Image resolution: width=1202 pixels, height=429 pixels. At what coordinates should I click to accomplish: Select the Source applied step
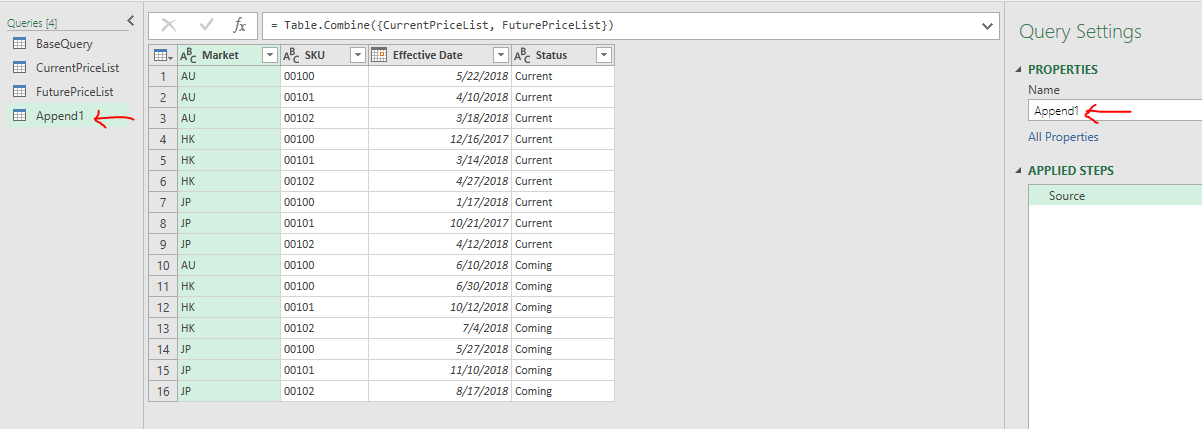[1066, 196]
